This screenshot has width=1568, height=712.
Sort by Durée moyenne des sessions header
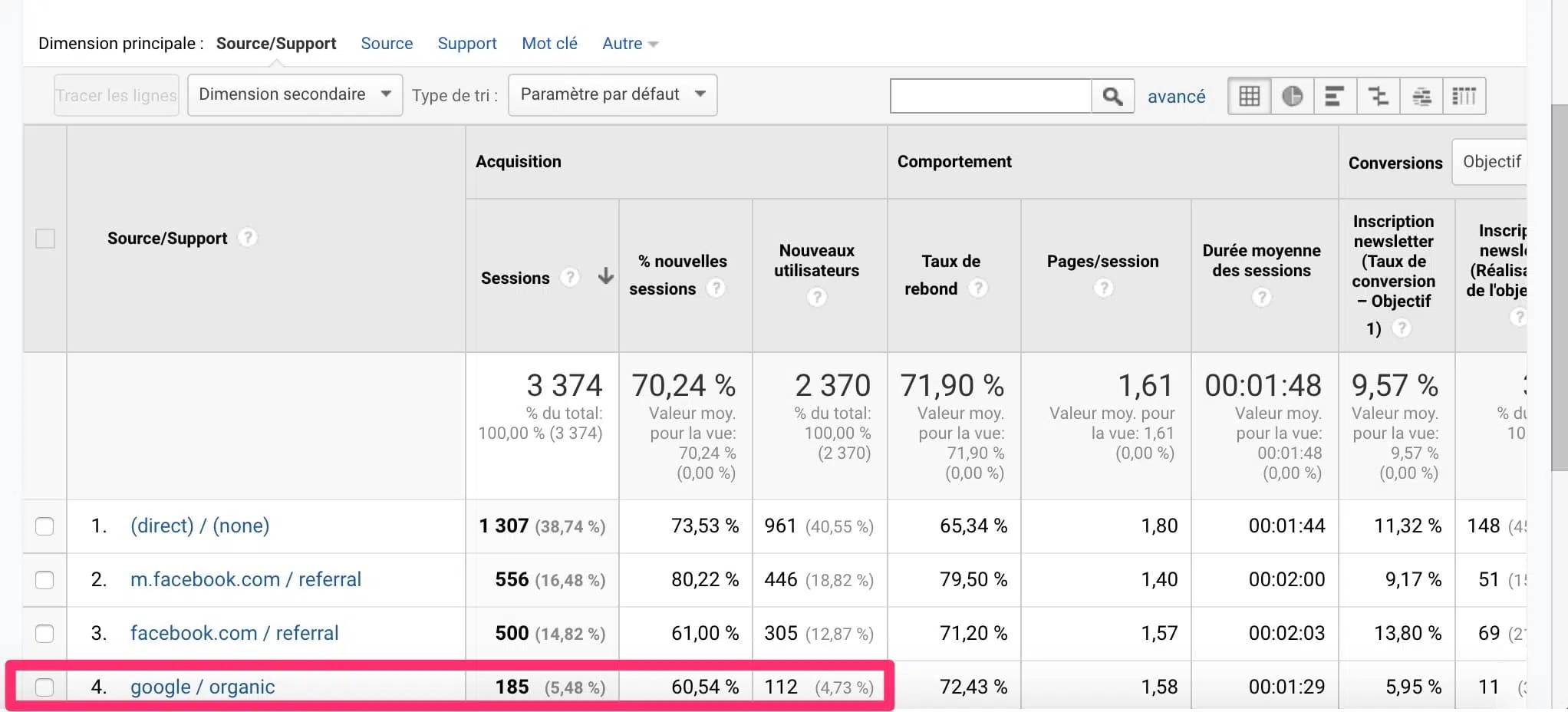pos(1262,260)
